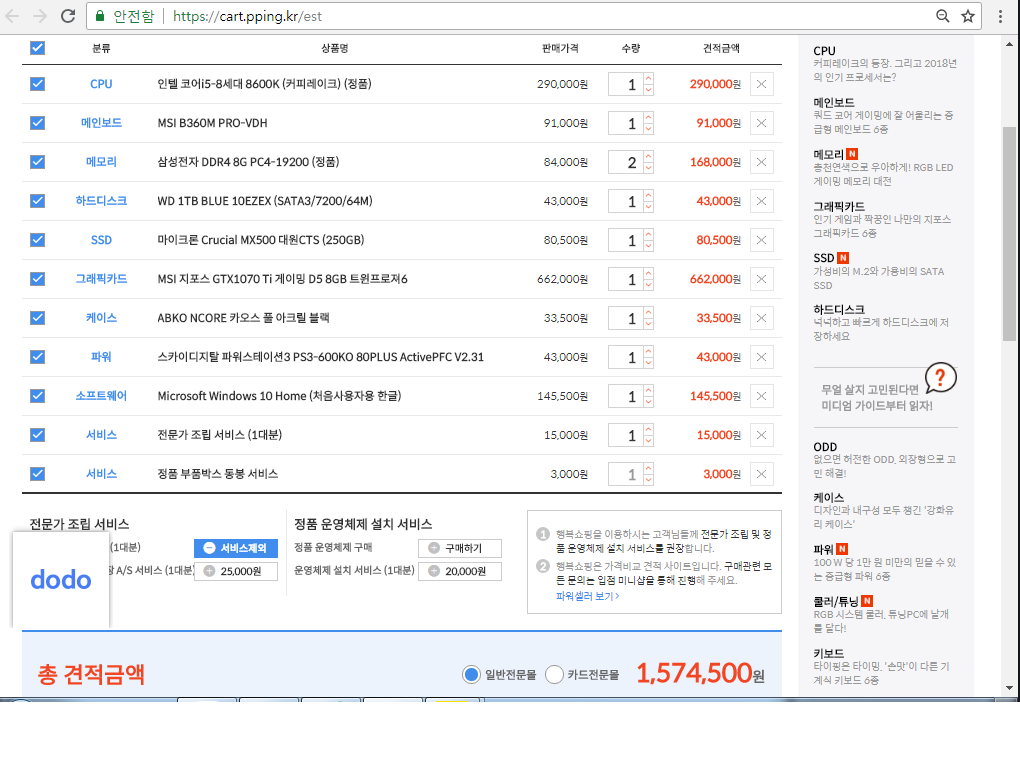Click the plus icon beside 25,000원

click(x=209, y=571)
